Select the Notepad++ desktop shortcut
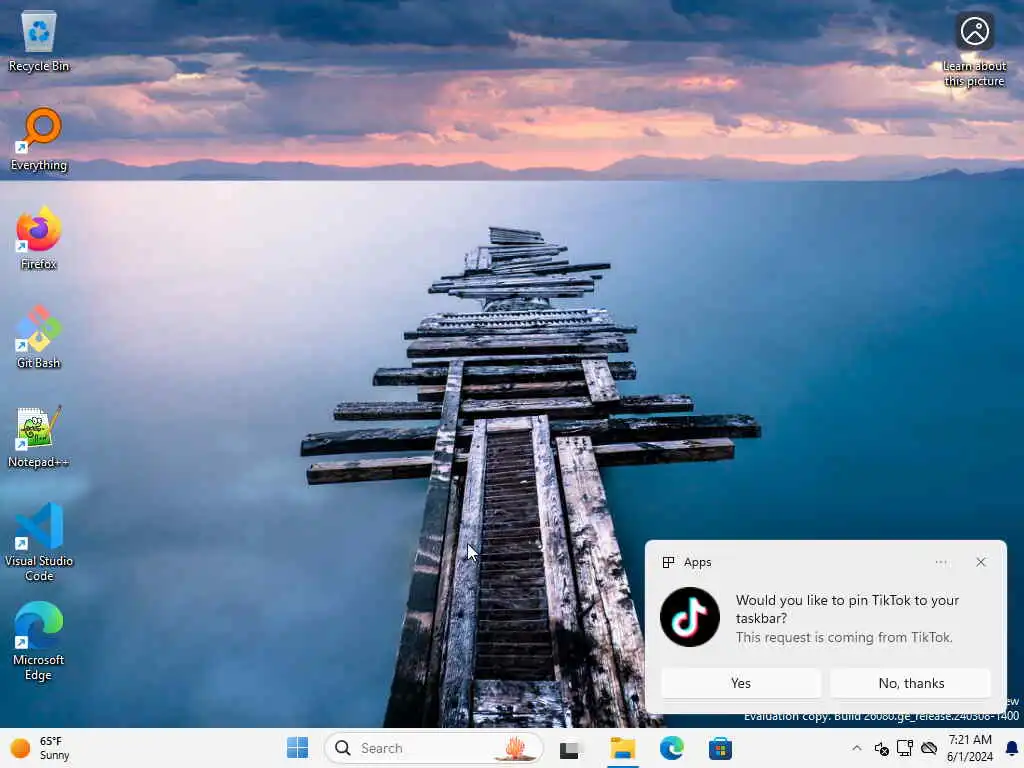1024x768 pixels. (39, 436)
